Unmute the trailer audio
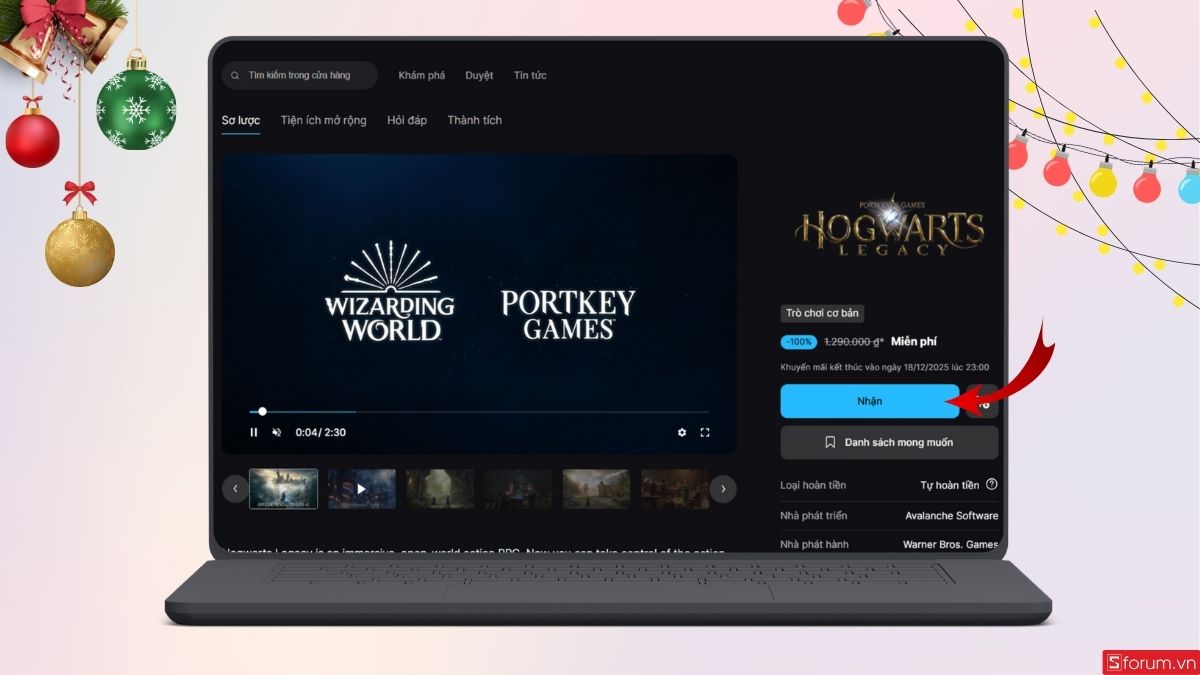 (x=277, y=432)
